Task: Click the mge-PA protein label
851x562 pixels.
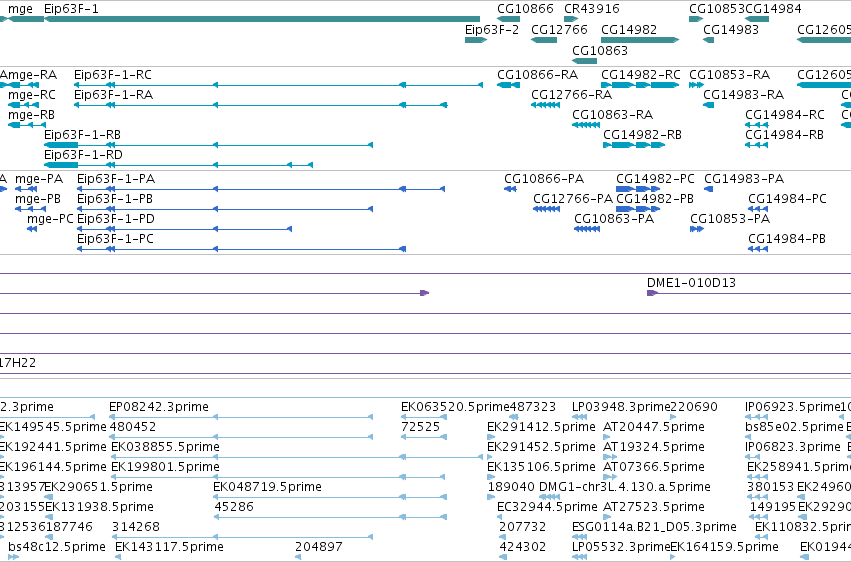Action: [39, 179]
